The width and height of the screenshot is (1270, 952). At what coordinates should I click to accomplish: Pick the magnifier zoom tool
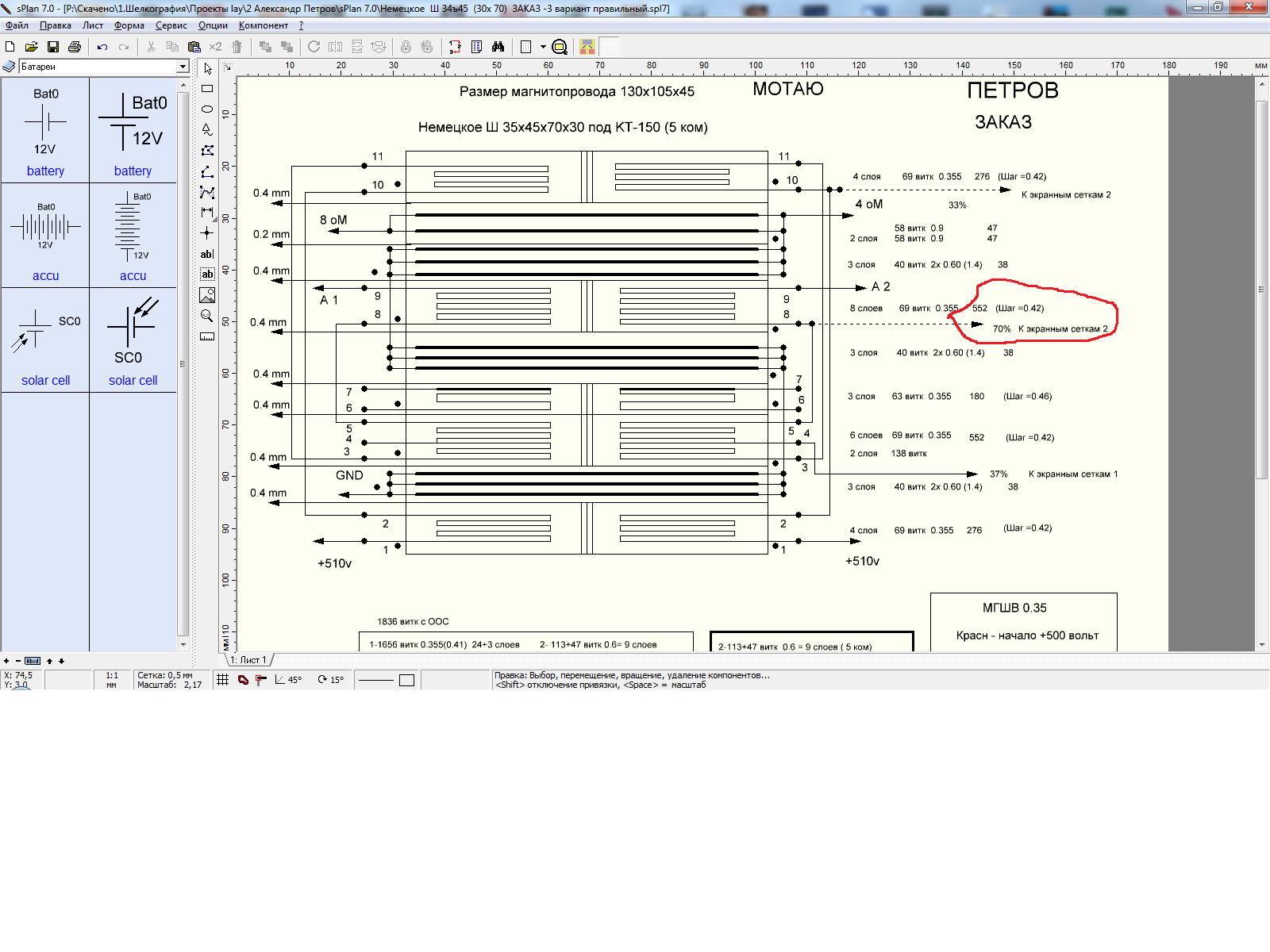(207, 316)
